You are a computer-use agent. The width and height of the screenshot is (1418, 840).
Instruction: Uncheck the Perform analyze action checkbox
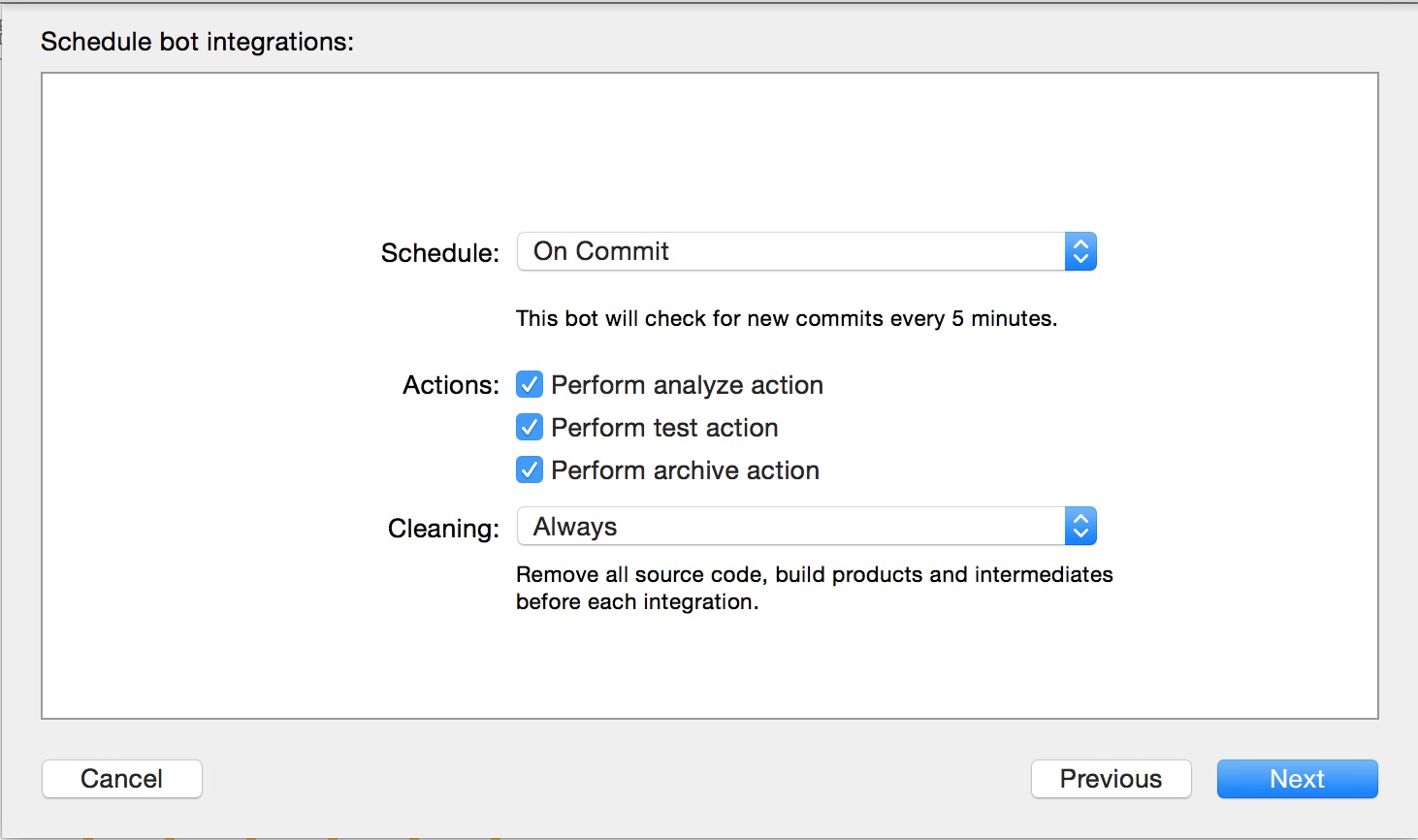pos(530,384)
